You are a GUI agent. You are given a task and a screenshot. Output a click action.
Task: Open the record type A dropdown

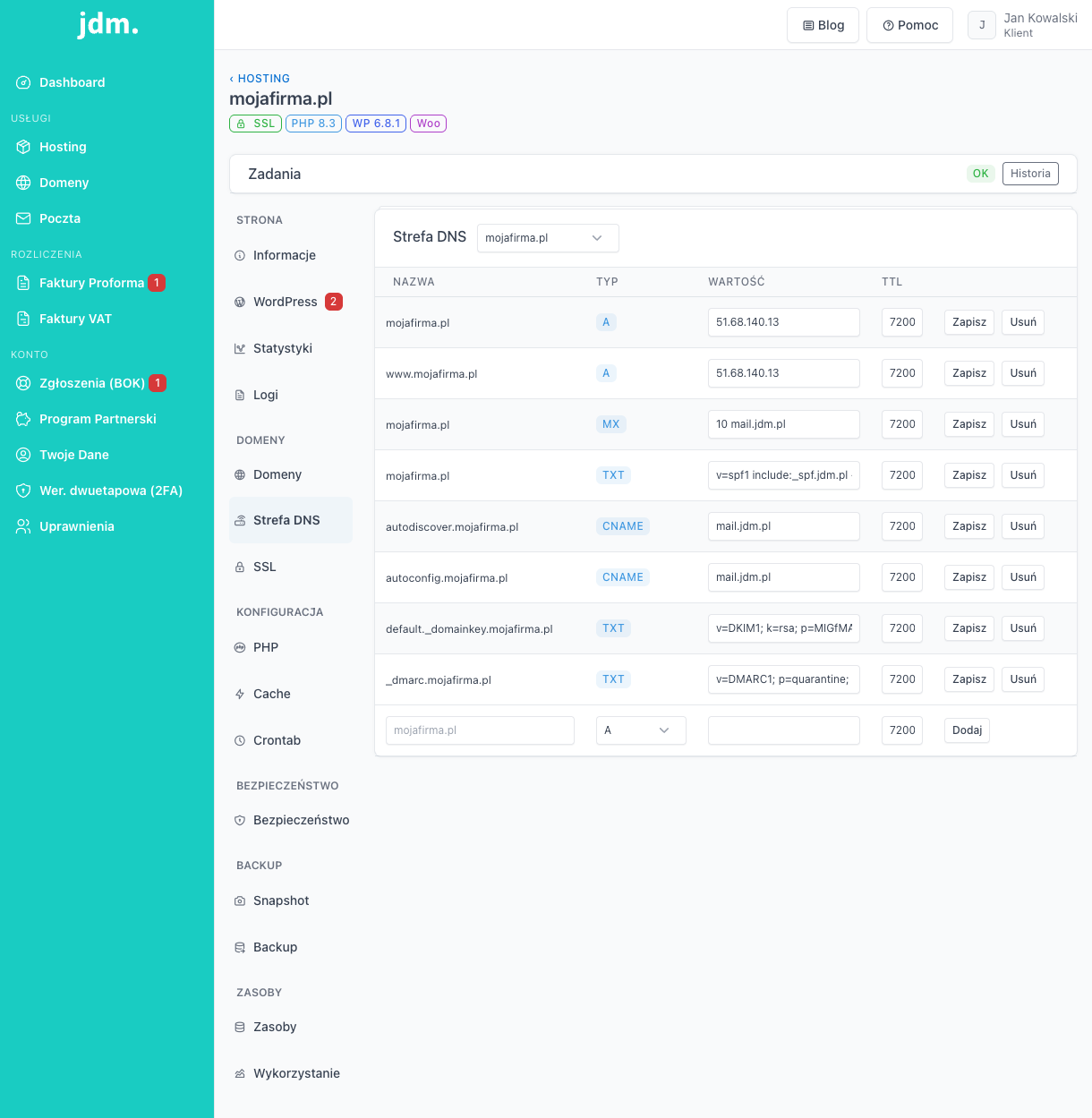[641, 730]
